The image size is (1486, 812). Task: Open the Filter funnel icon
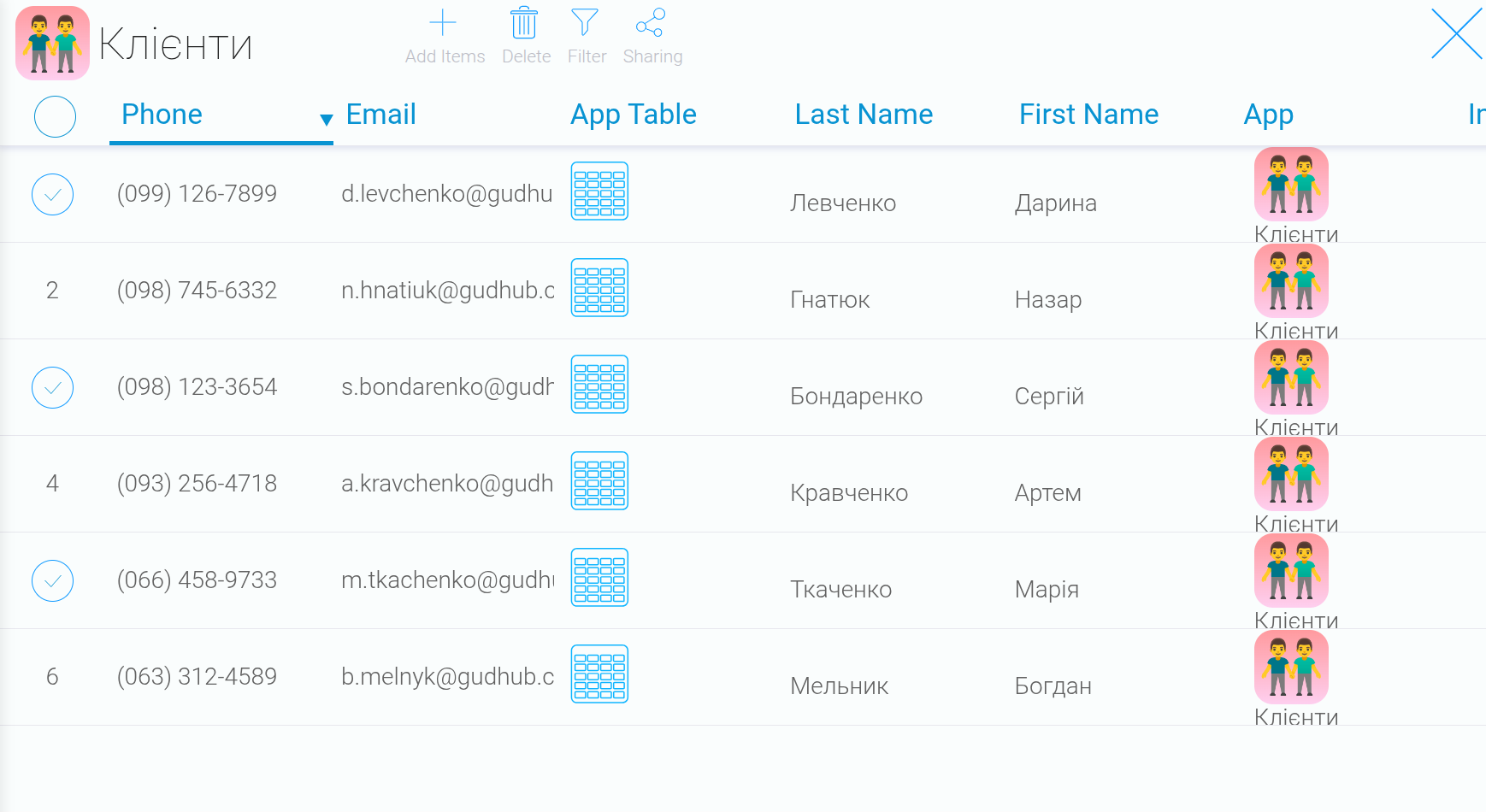click(x=585, y=22)
